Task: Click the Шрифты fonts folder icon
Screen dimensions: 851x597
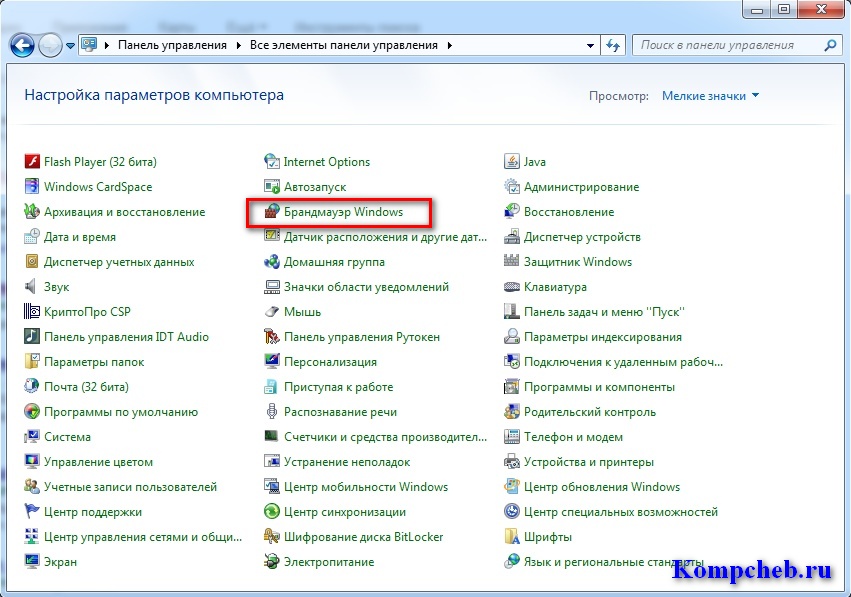Action: (512, 537)
